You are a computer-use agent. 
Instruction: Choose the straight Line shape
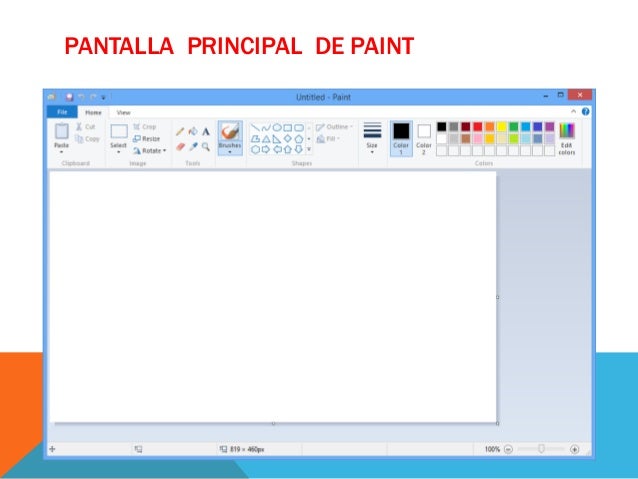pyautogui.click(x=255, y=128)
